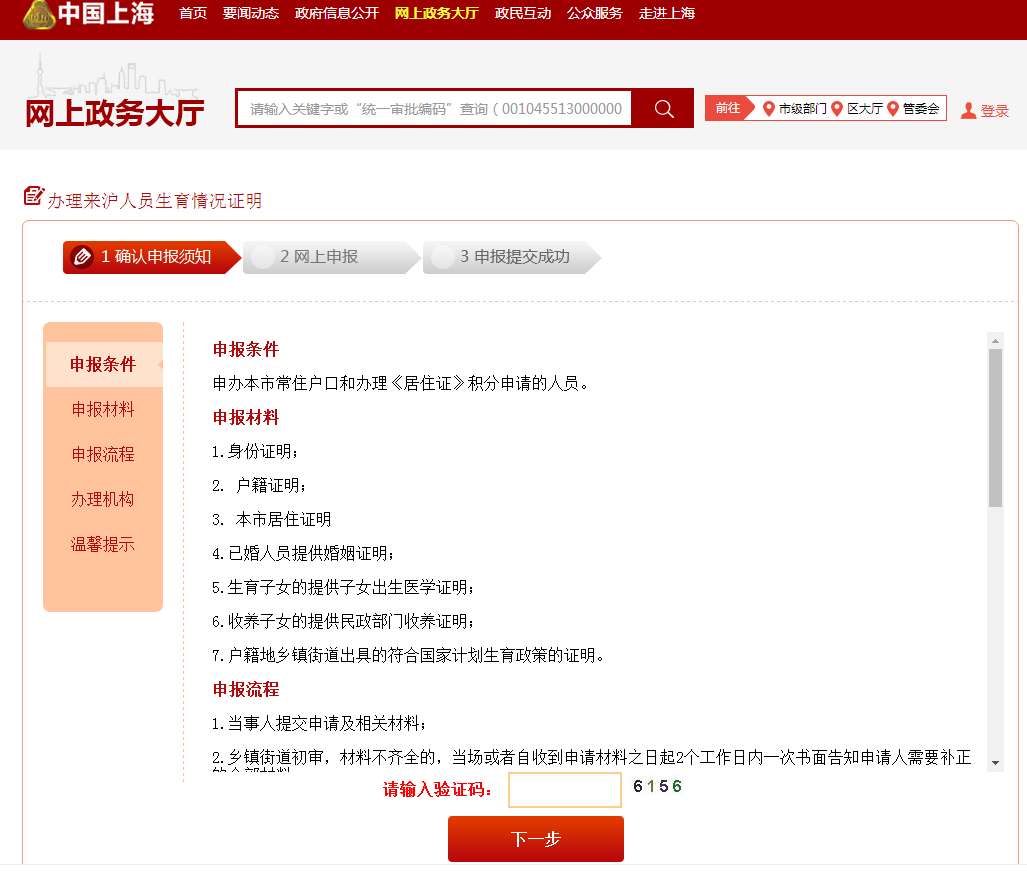Image resolution: width=1027 pixels, height=872 pixels.
Task: Click the 登录 login link
Action: 994,111
